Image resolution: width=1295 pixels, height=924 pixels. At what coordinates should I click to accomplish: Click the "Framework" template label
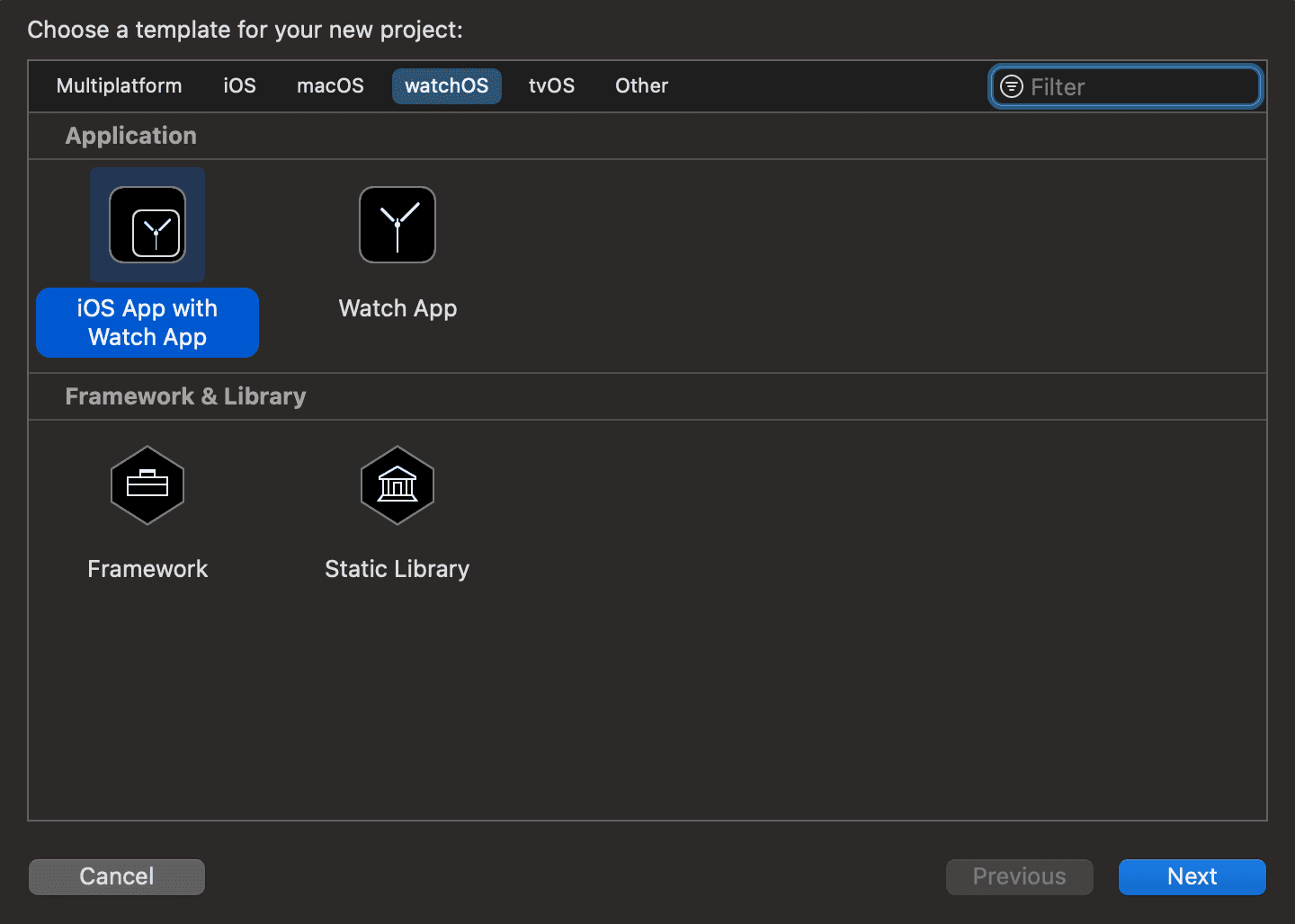tap(147, 569)
